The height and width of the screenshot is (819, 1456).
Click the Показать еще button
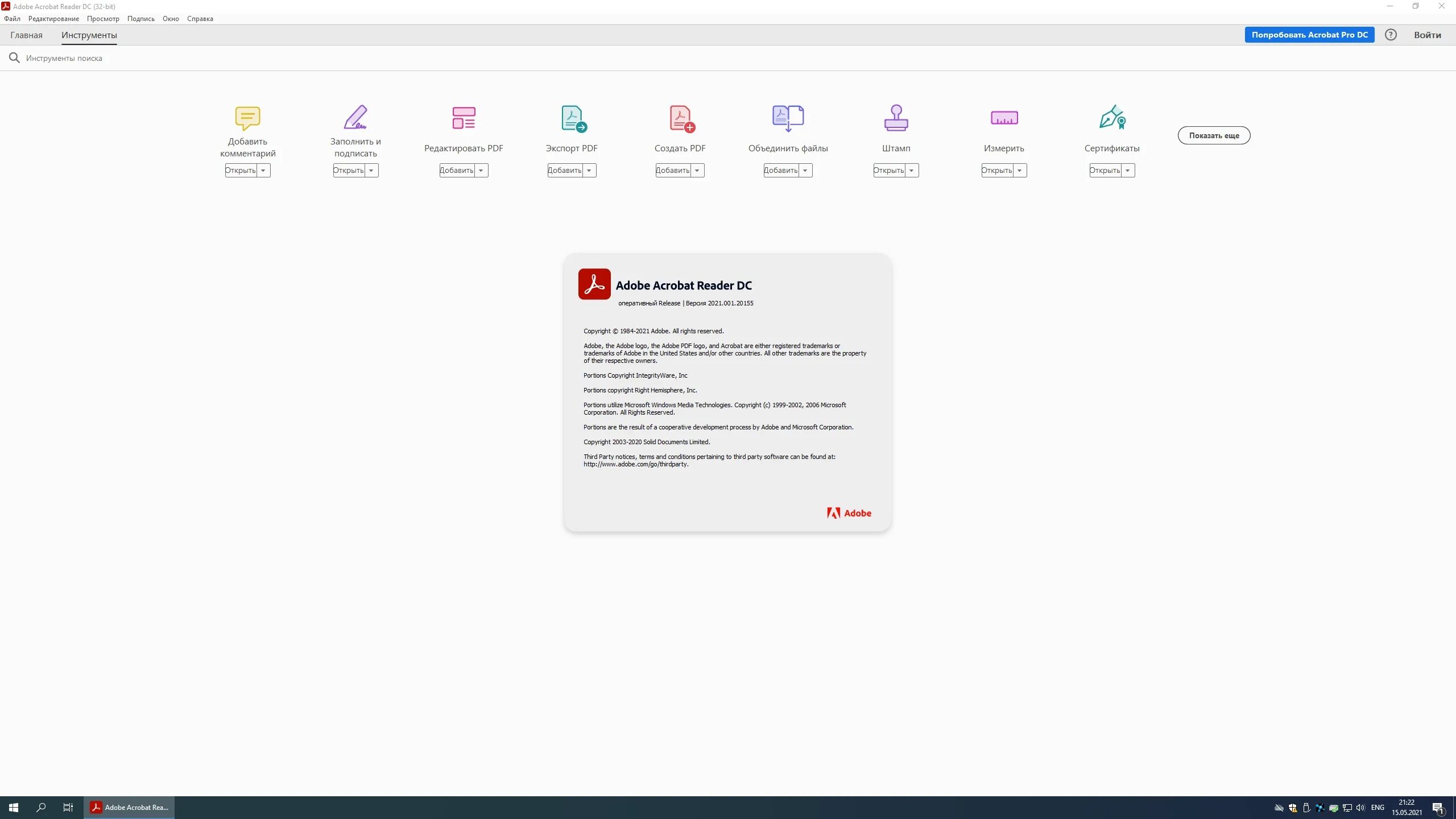click(1214, 135)
